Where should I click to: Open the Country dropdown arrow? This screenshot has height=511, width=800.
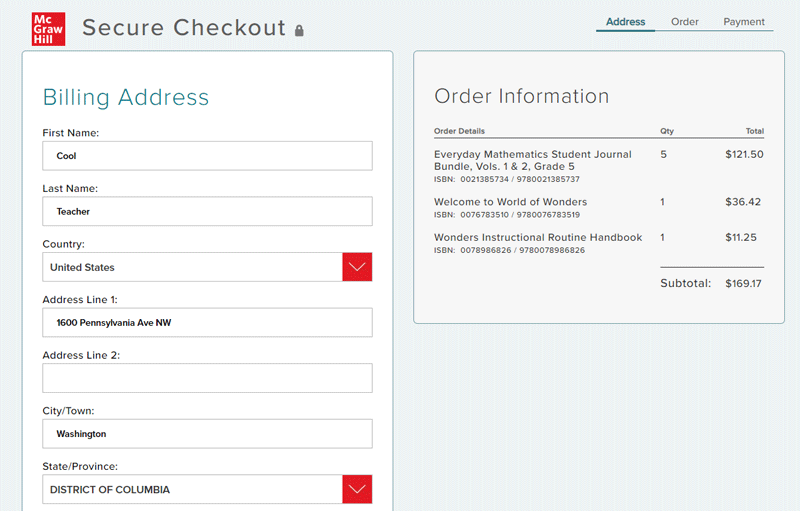[357, 267]
